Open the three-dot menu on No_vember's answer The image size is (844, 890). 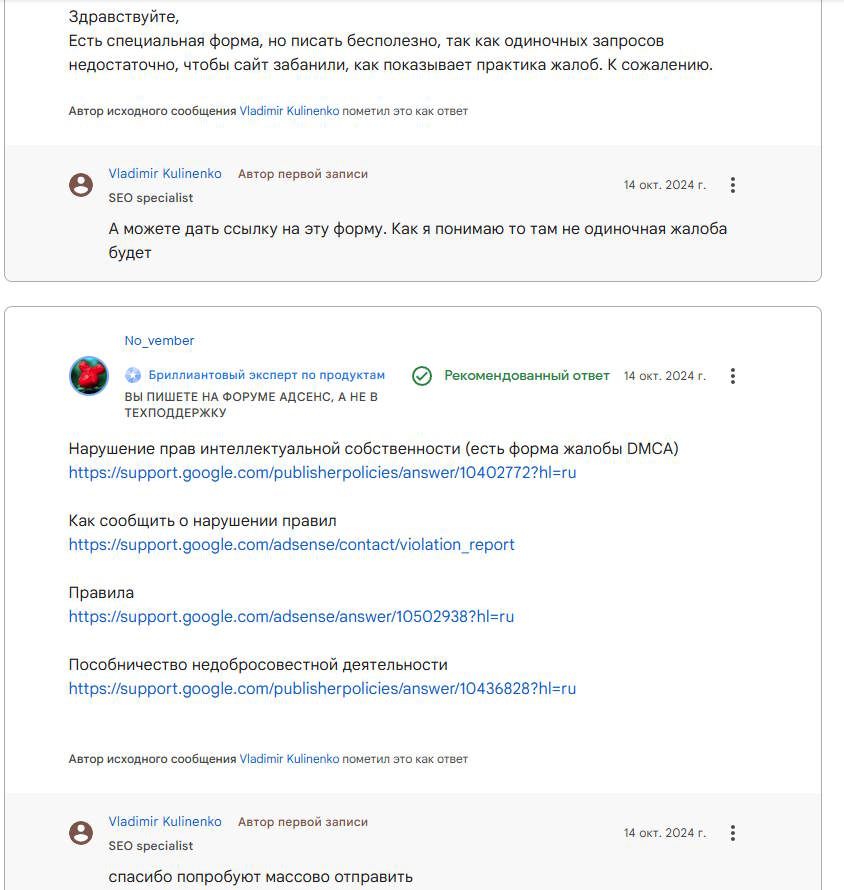coord(733,376)
